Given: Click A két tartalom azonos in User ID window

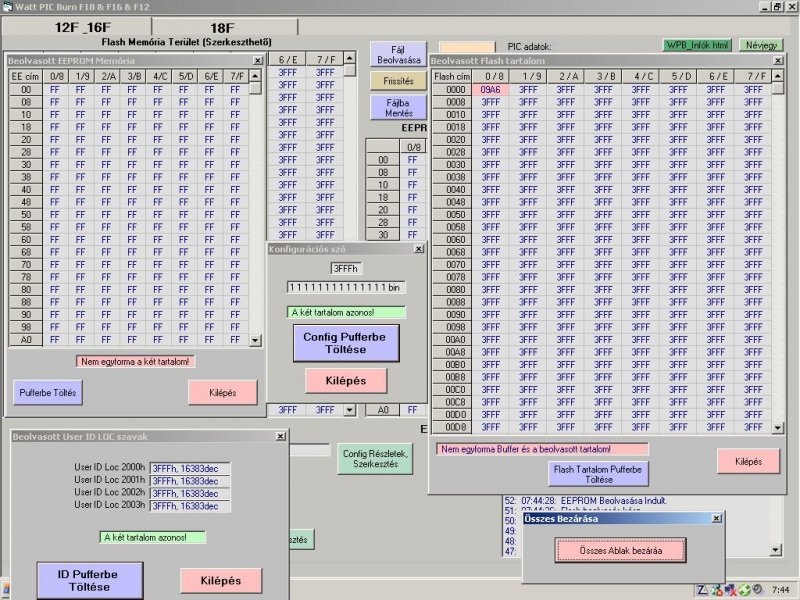Looking at the screenshot, I should coord(153,537).
